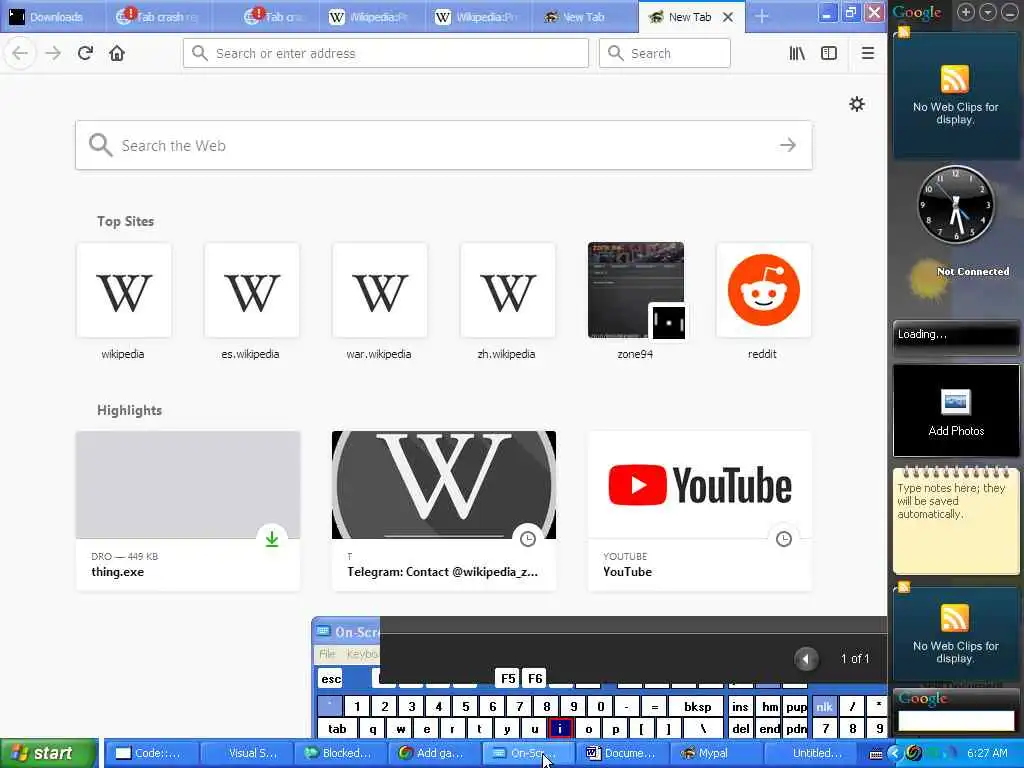Click the backslash key on On-Screen Keyboard

703,729
